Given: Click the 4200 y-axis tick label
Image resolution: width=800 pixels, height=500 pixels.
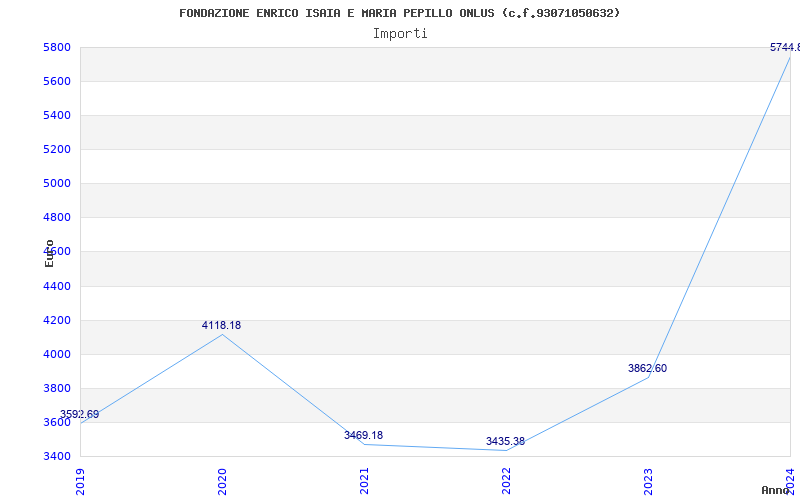Looking at the screenshot, I should [x=57, y=320].
